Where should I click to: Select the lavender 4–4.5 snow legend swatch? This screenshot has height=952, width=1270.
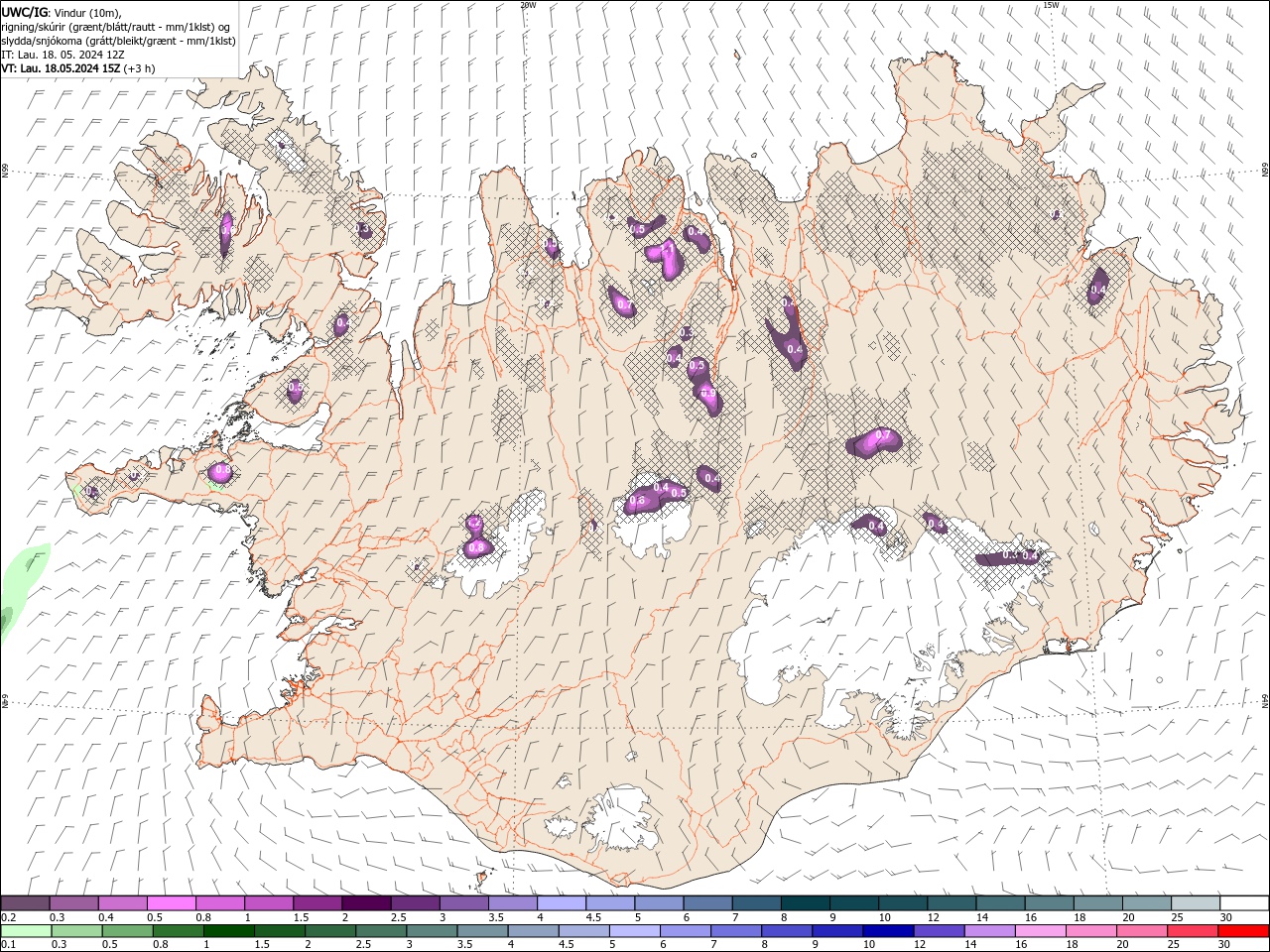pyautogui.click(x=562, y=903)
